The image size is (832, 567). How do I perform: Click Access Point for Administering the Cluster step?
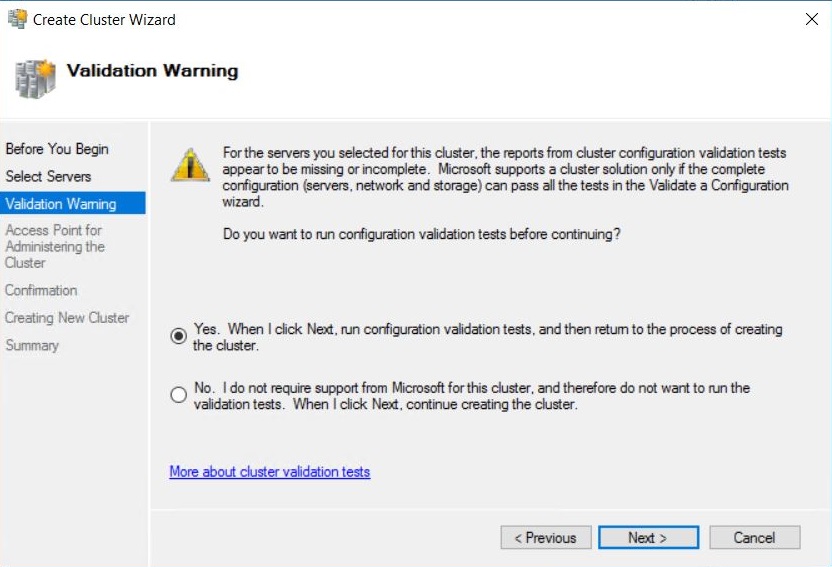tap(55, 246)
